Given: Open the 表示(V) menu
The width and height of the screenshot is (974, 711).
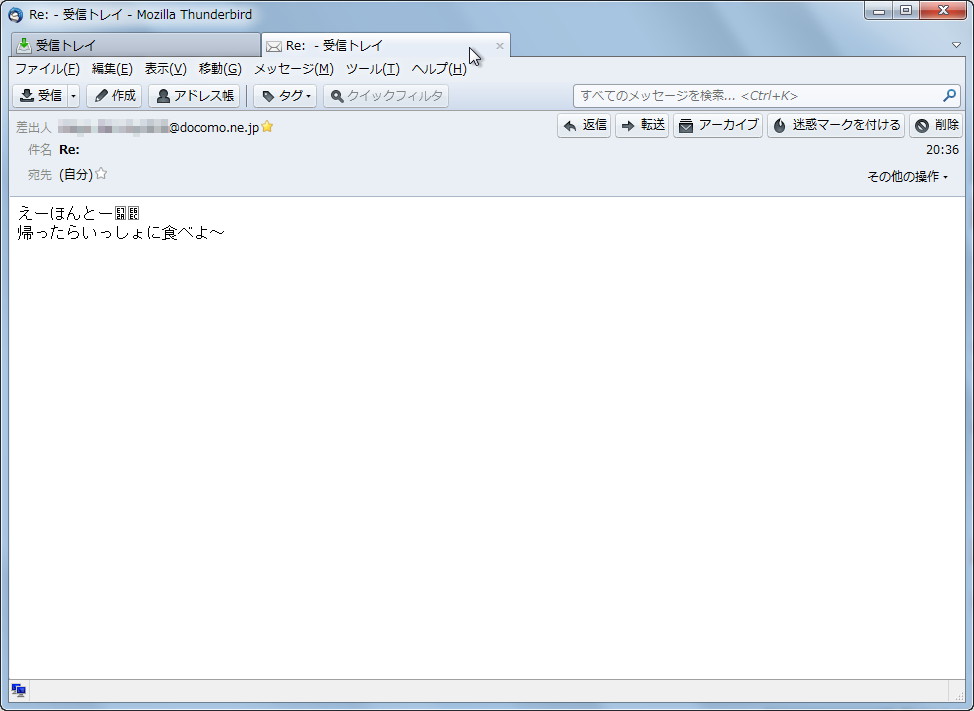Looking at the screenshot, I should 165,69.
